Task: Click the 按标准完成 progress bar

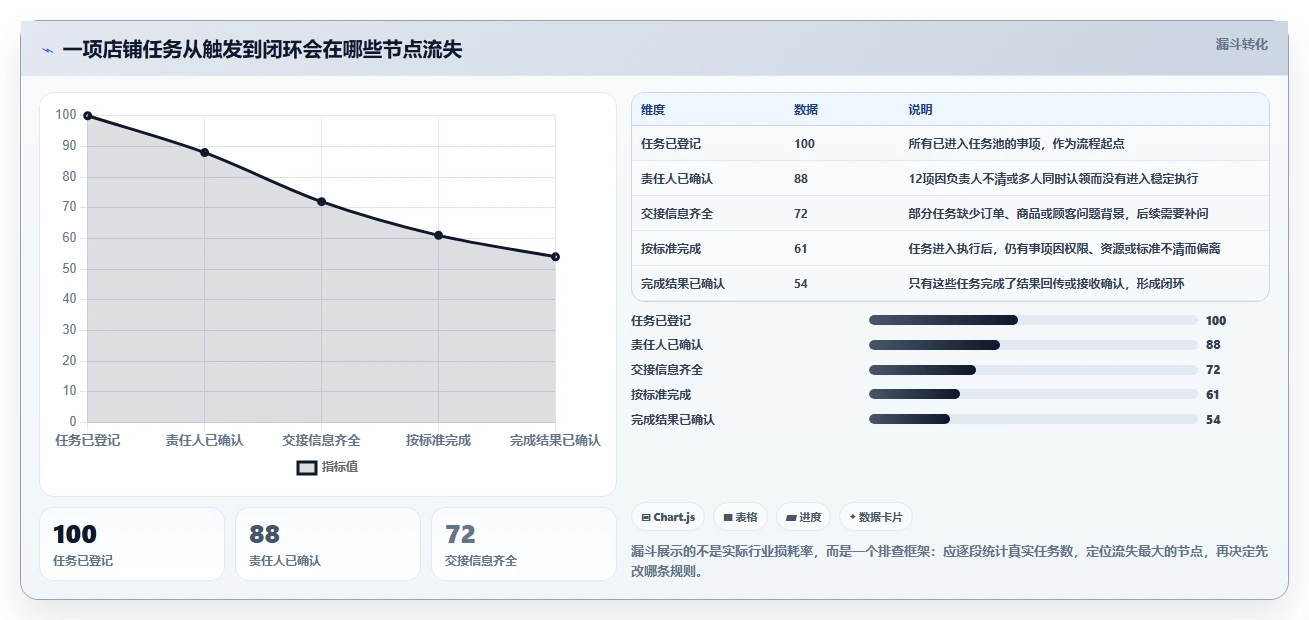Action: point(1033,395)
